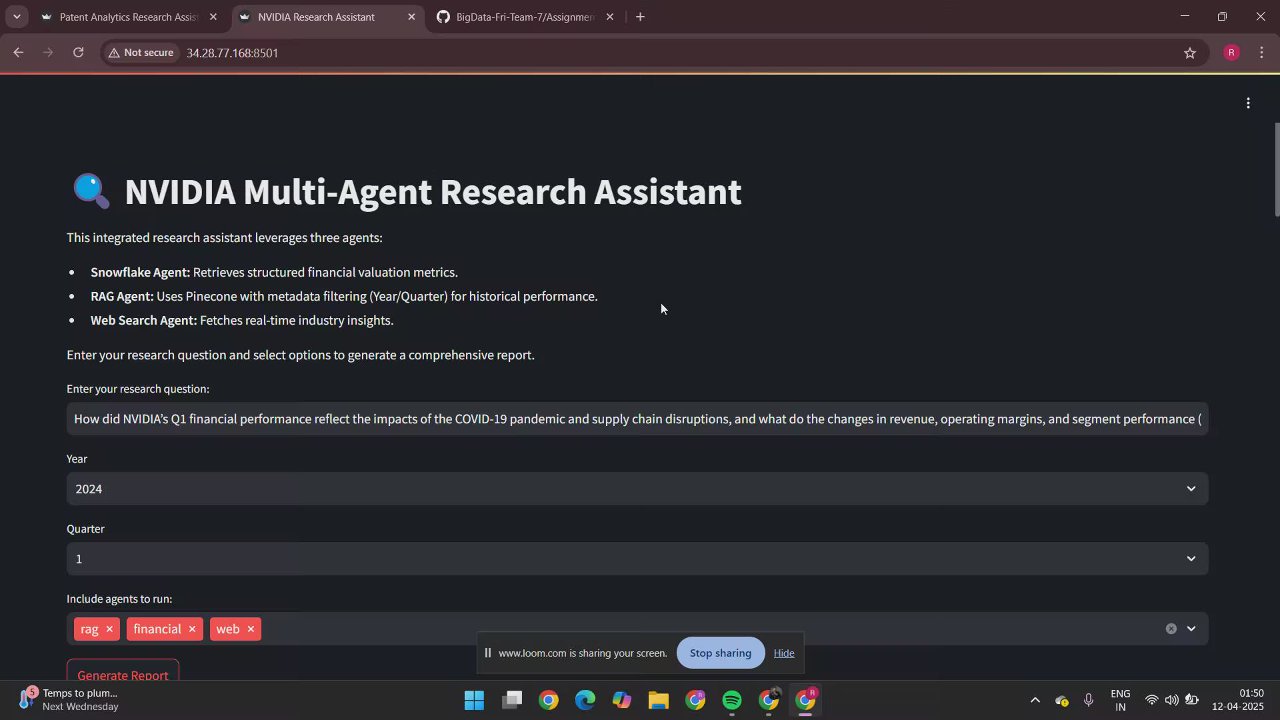1280x720 pixels.
Task: Close the Patent Analytics tab
Action: (x=213, y=17)
